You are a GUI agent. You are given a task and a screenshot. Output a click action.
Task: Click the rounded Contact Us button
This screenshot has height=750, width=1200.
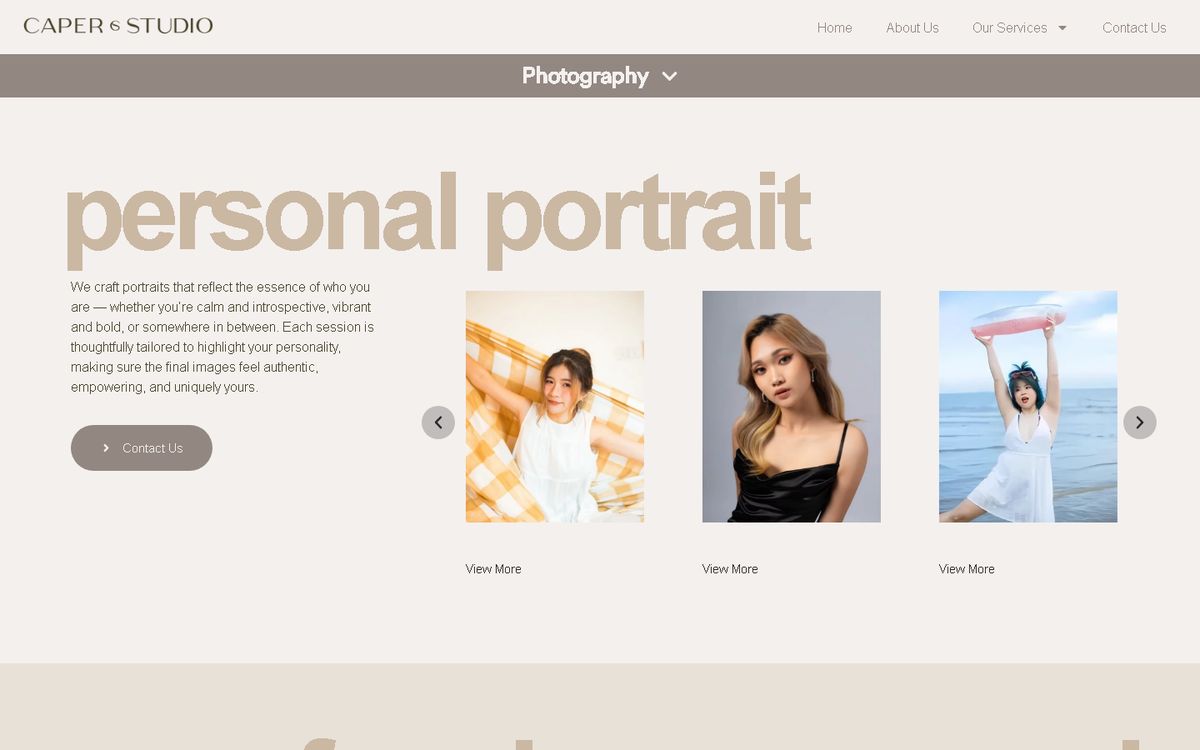(141, 448)
